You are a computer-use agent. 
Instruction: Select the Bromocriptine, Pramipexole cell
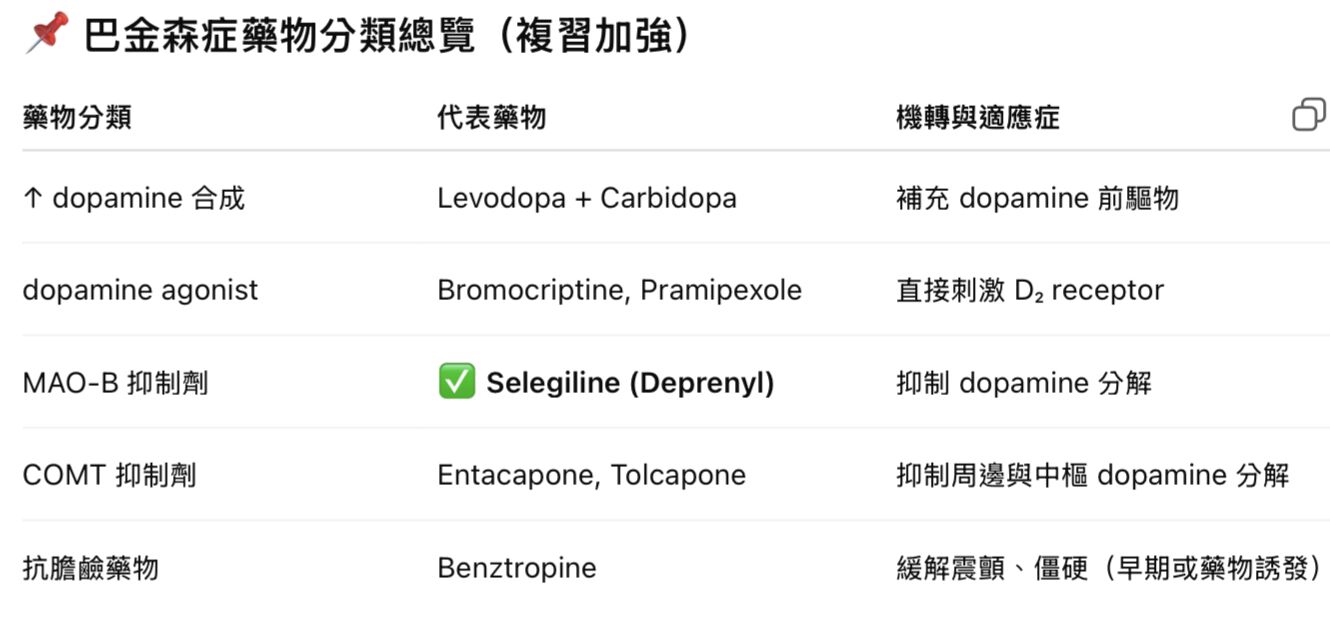pos(619,290)
